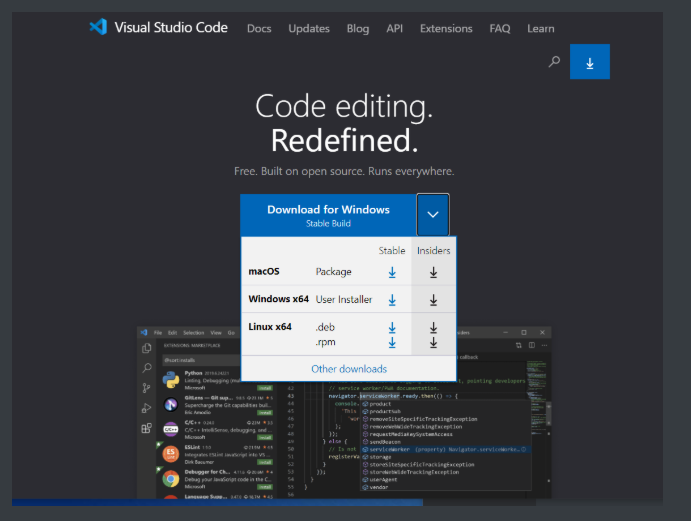This screenshot has width=691, height=521.
Task: Click the ESLint extension logo in preview
Action: 171,454
